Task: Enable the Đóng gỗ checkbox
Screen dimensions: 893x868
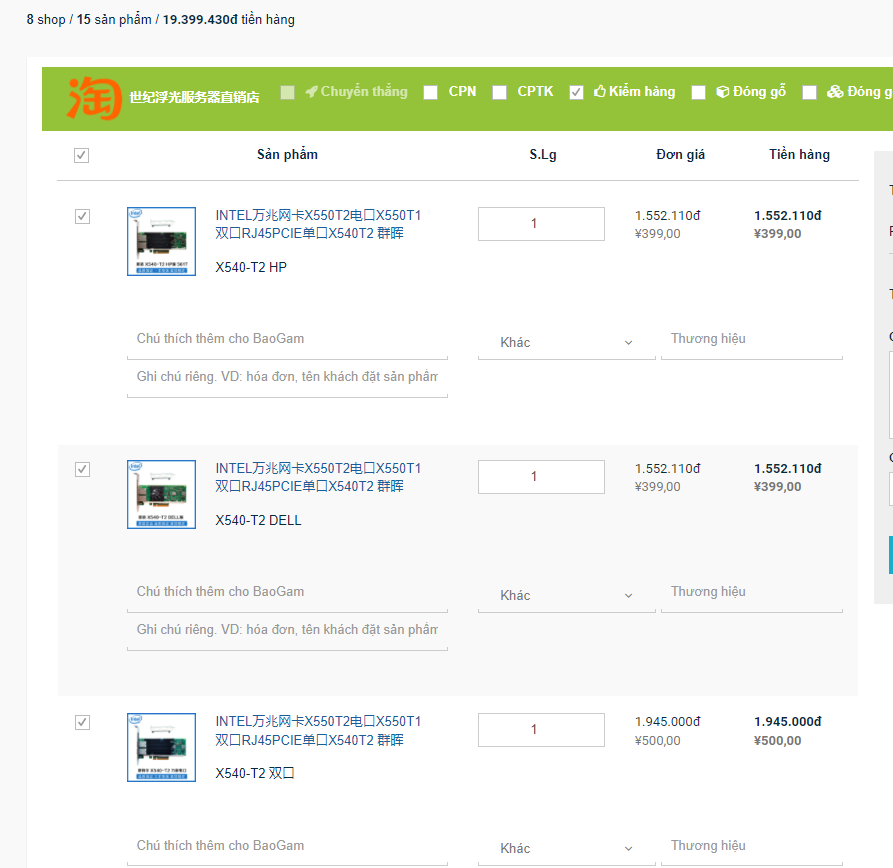Action: [x=698, y=92]
